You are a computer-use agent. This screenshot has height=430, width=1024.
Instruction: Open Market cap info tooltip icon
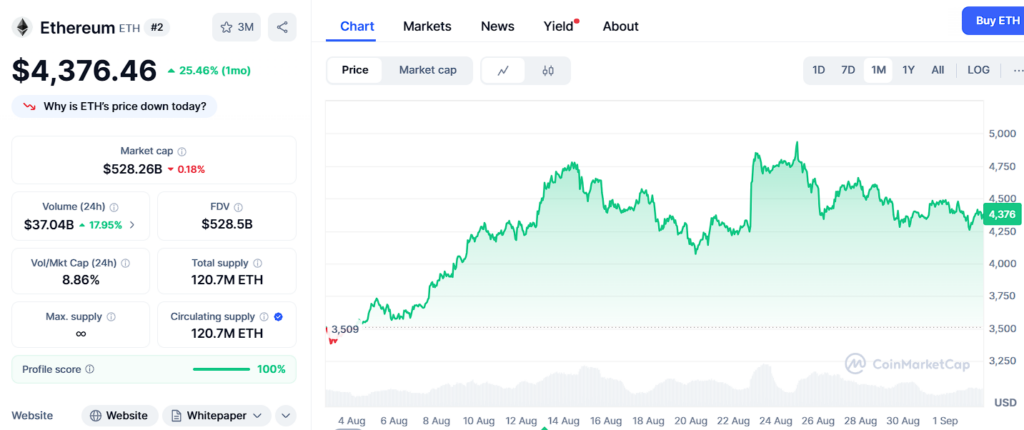(x=182, y=151)
